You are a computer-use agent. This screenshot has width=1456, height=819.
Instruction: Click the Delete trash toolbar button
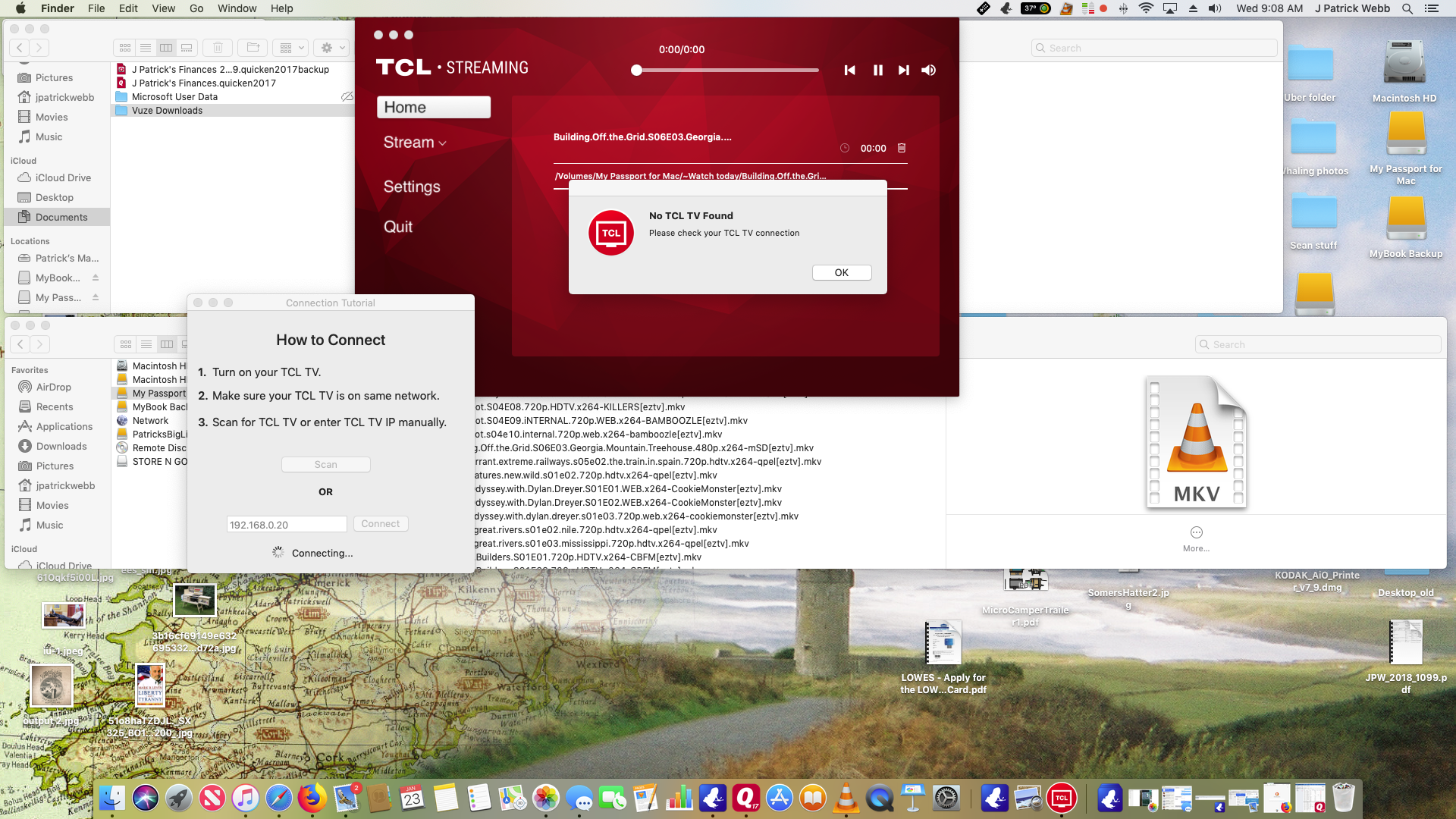(x=218, y=48)
